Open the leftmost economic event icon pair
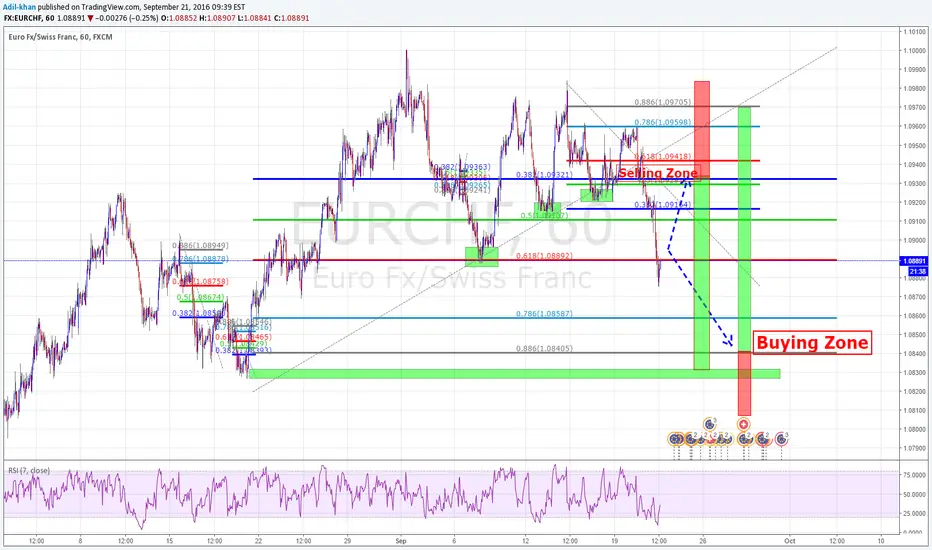The height and width of the screenshot is (550, 932). pyautogui.click(x=675, y=439)
